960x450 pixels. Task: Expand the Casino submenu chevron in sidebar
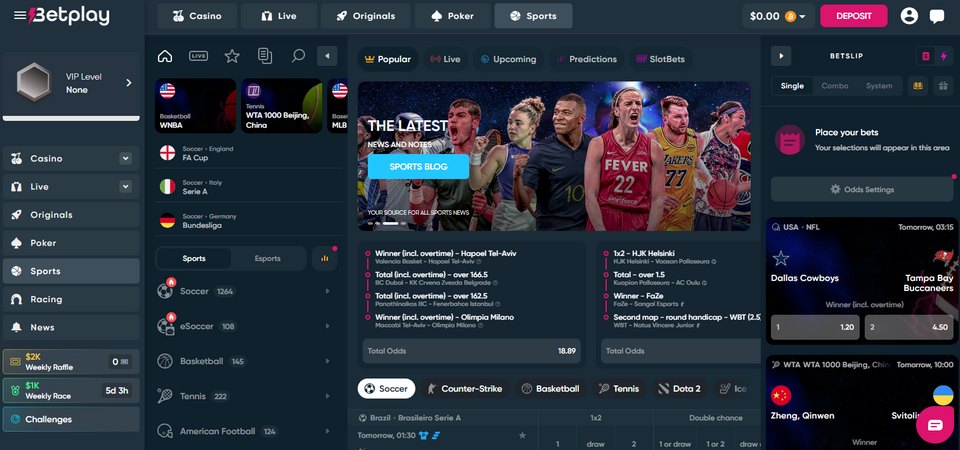click(126, 159)
